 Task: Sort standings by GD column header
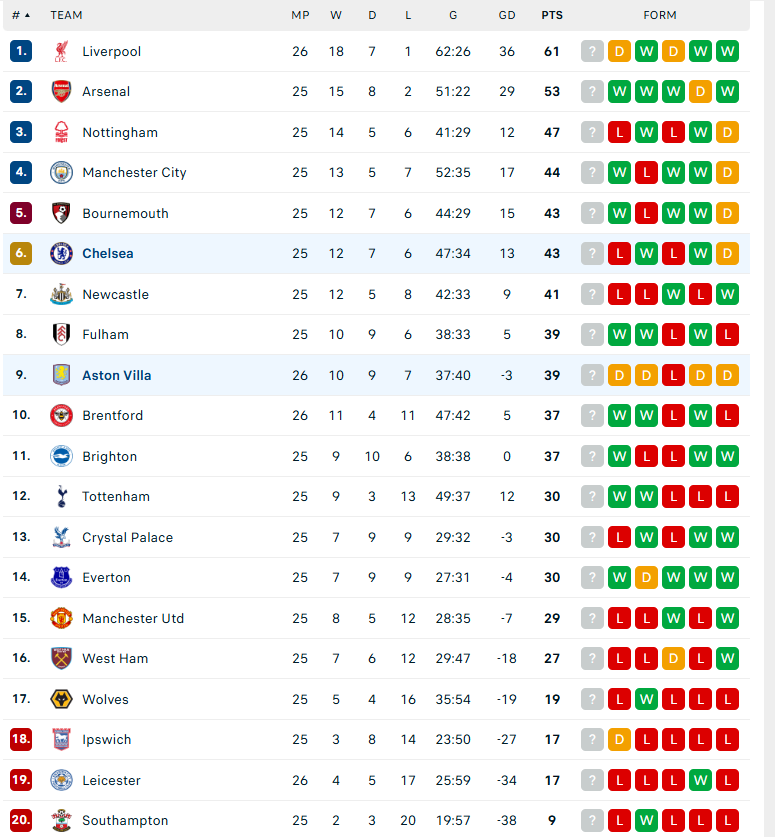507,15
